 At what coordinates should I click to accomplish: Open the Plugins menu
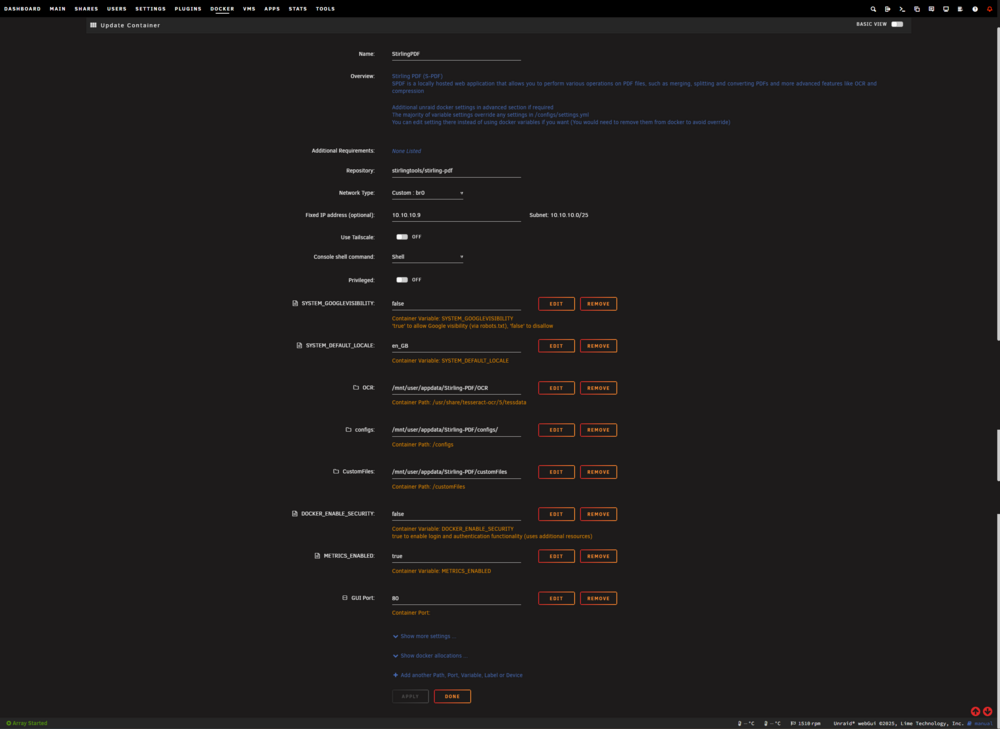point(188,9)
